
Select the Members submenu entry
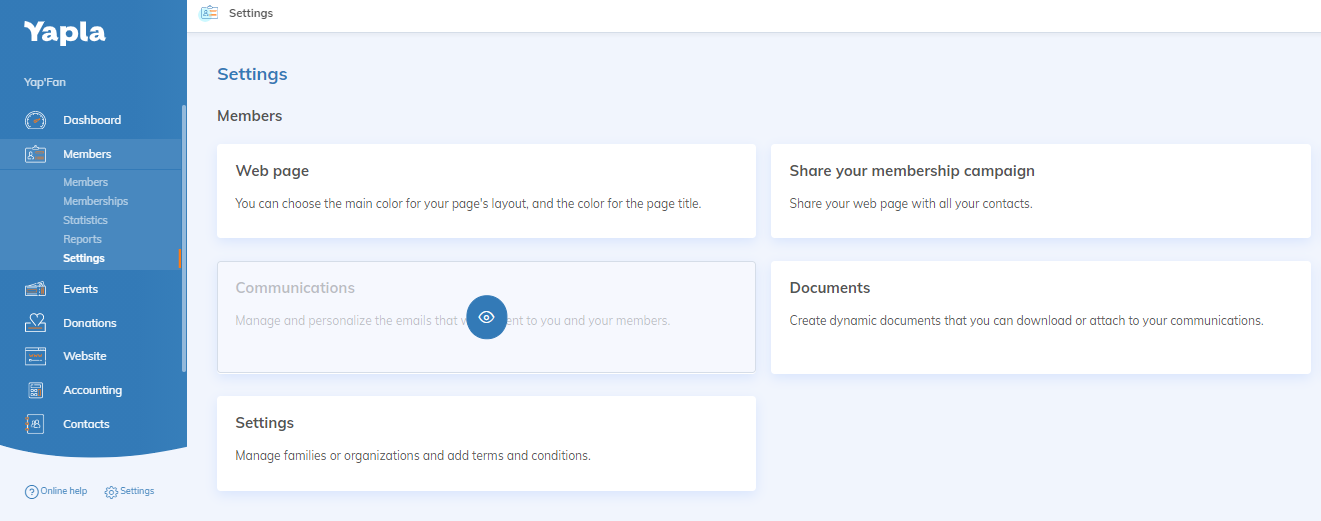point(85,182)
